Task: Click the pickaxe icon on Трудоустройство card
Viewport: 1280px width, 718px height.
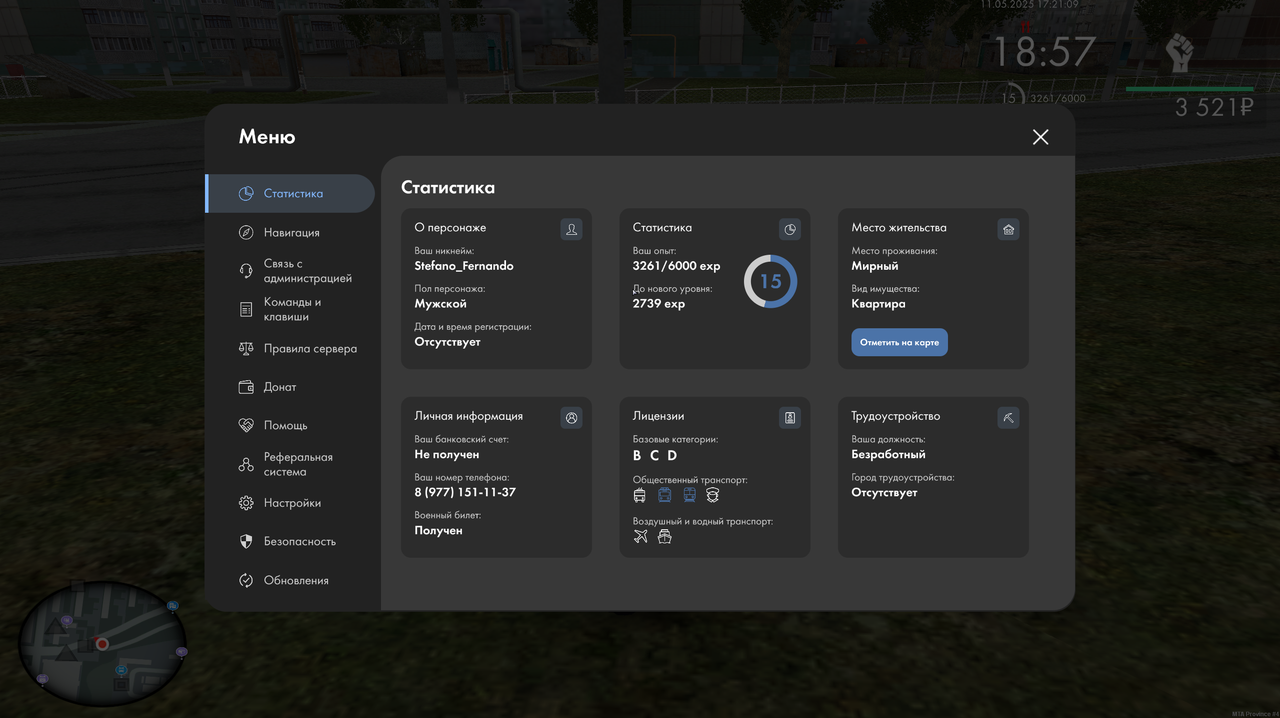Action: (1008, 418)
